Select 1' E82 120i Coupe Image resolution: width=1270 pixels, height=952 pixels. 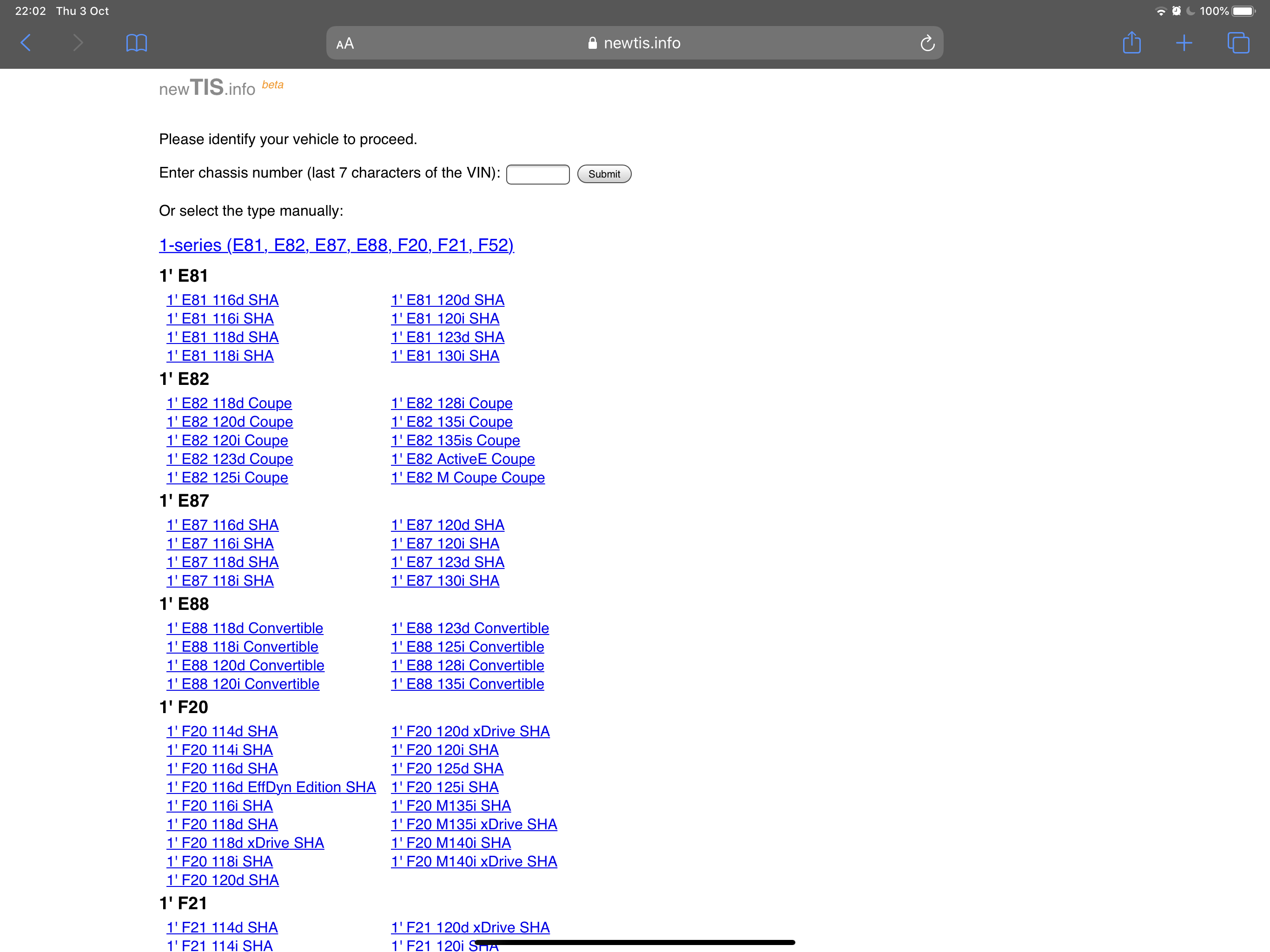[x=227, y=440]
